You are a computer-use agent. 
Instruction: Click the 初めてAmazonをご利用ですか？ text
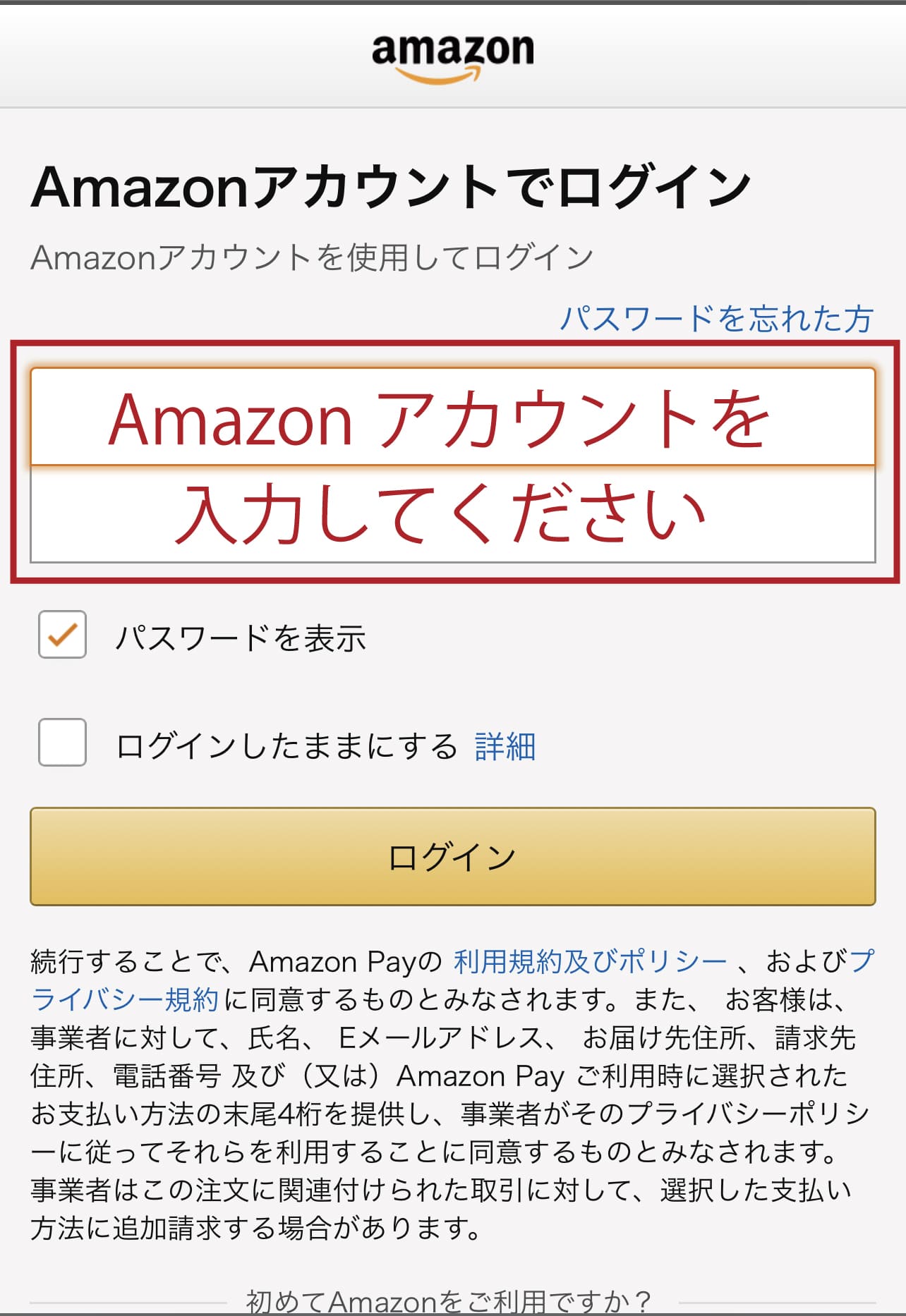tap(449, 1300)
